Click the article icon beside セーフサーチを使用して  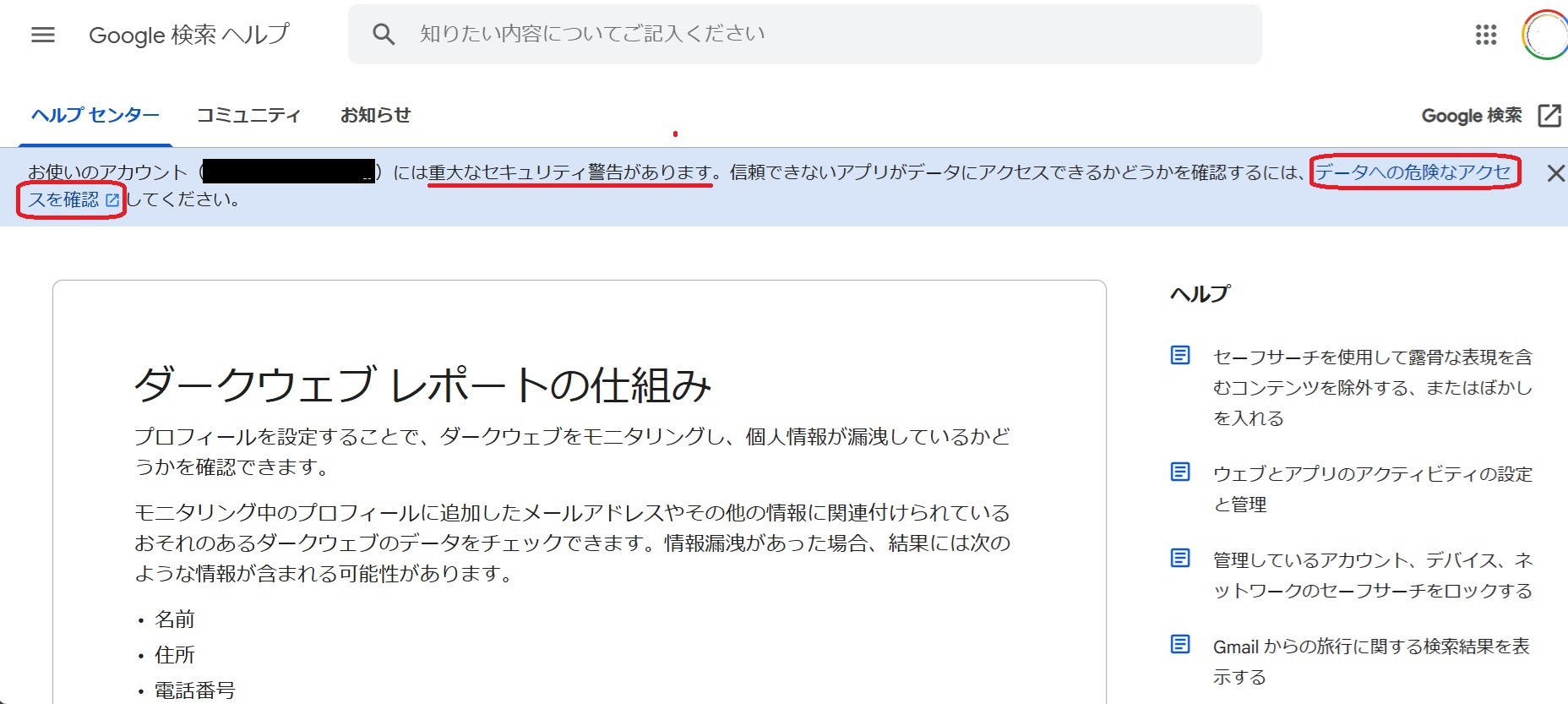tap(1180, 355)
